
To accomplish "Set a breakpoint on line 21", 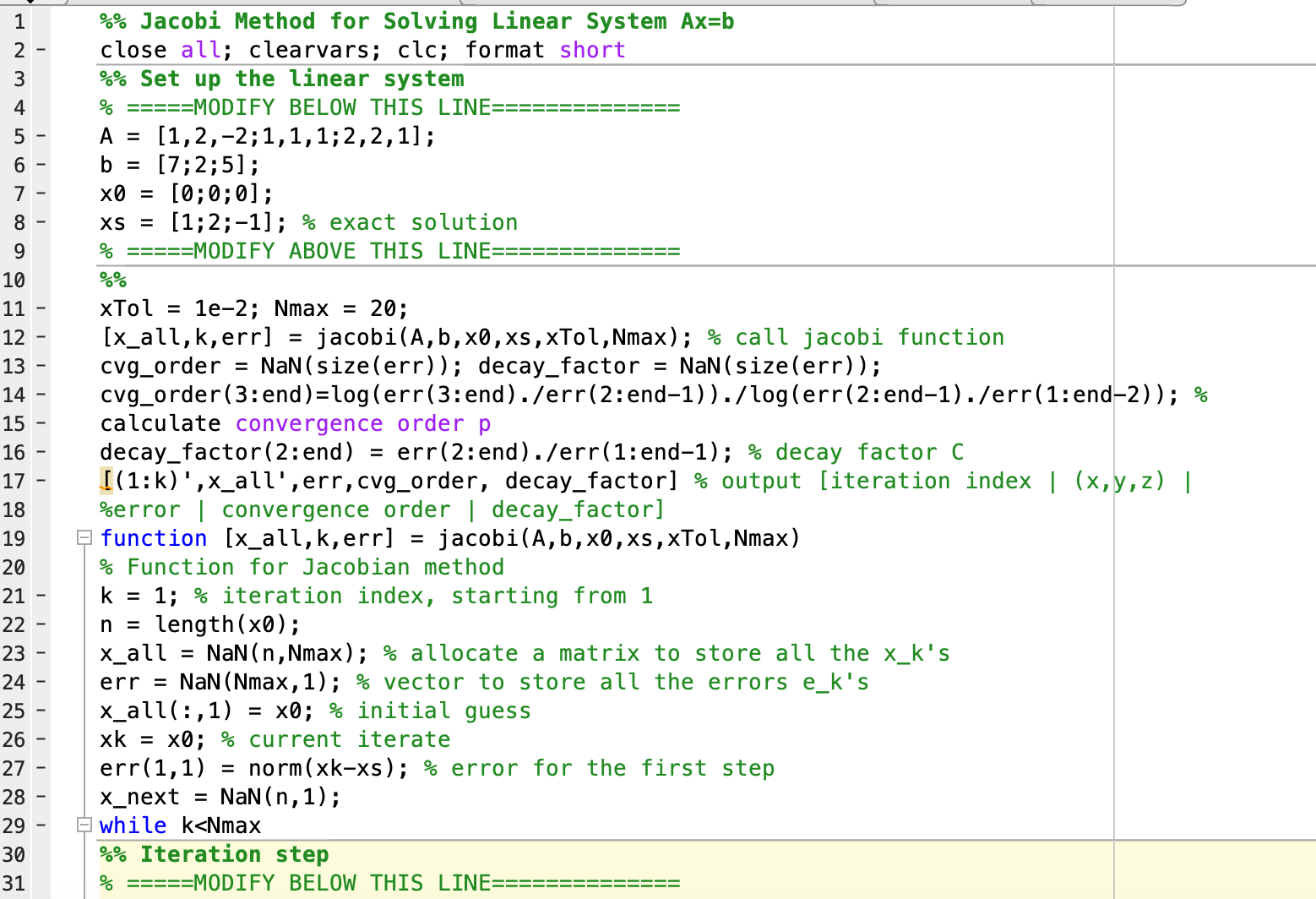I will pos(39,596).
